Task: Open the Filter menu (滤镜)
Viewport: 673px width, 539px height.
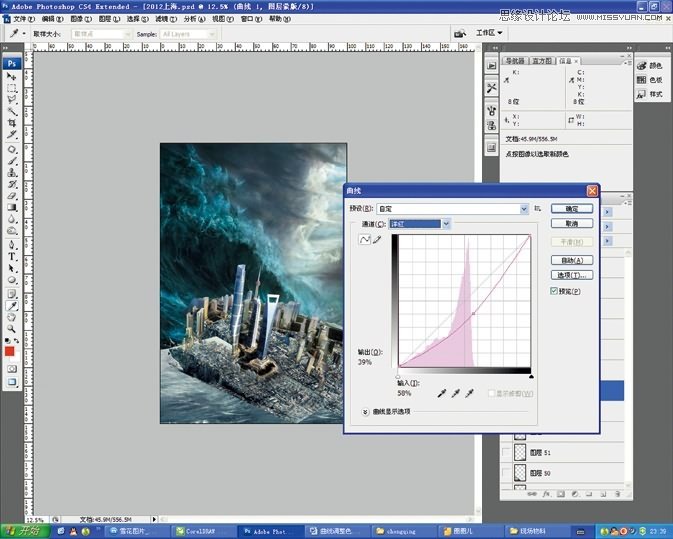Action: (166, 19)
